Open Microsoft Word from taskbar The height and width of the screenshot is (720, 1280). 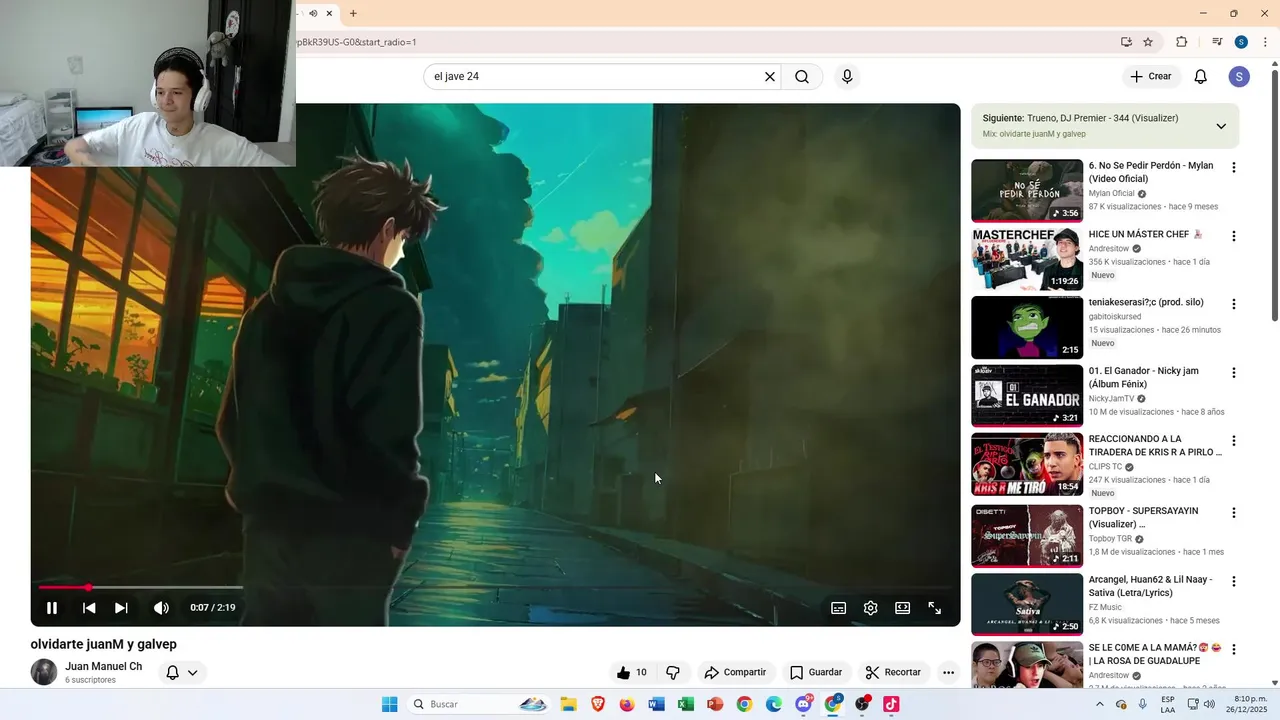point(656,704)
